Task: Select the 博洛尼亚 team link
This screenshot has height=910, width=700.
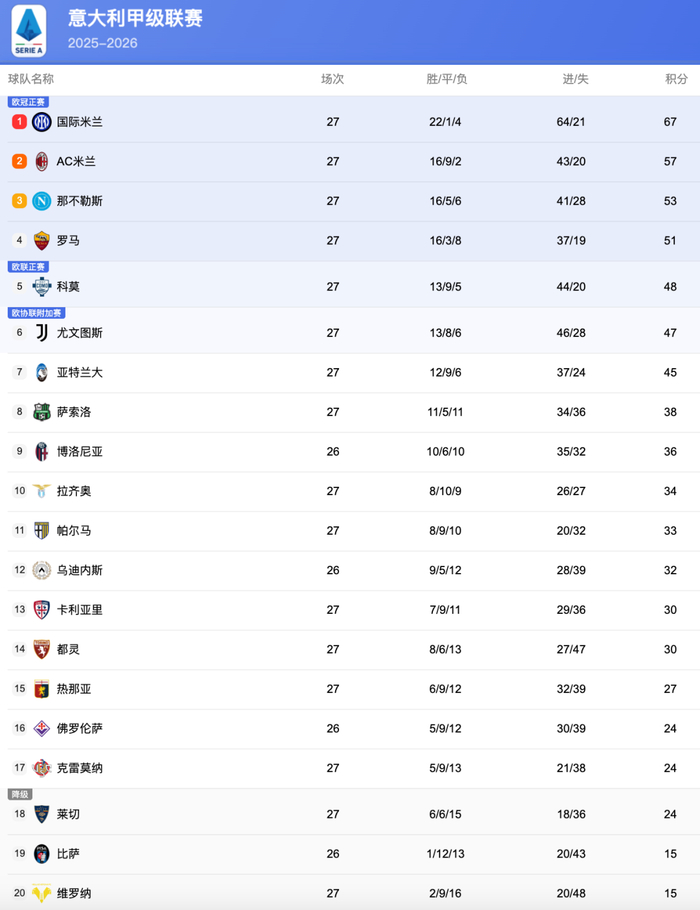Action: (79, 452)
